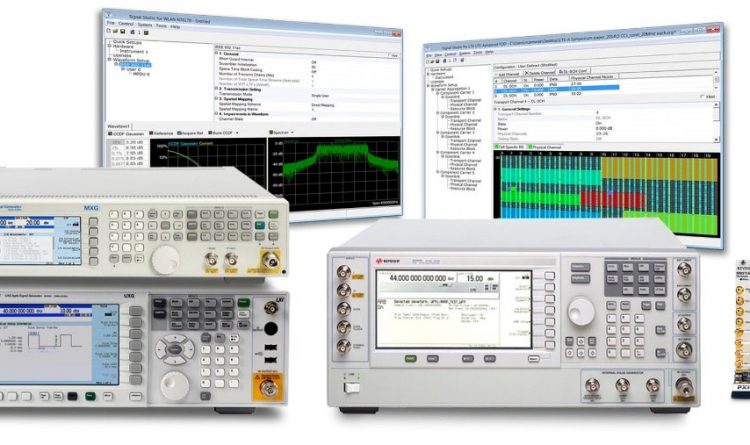Viewport: 750px width, 445px height.
Task: Select Quick Setups in WLAN window tree
Action: tap(127, 42)
